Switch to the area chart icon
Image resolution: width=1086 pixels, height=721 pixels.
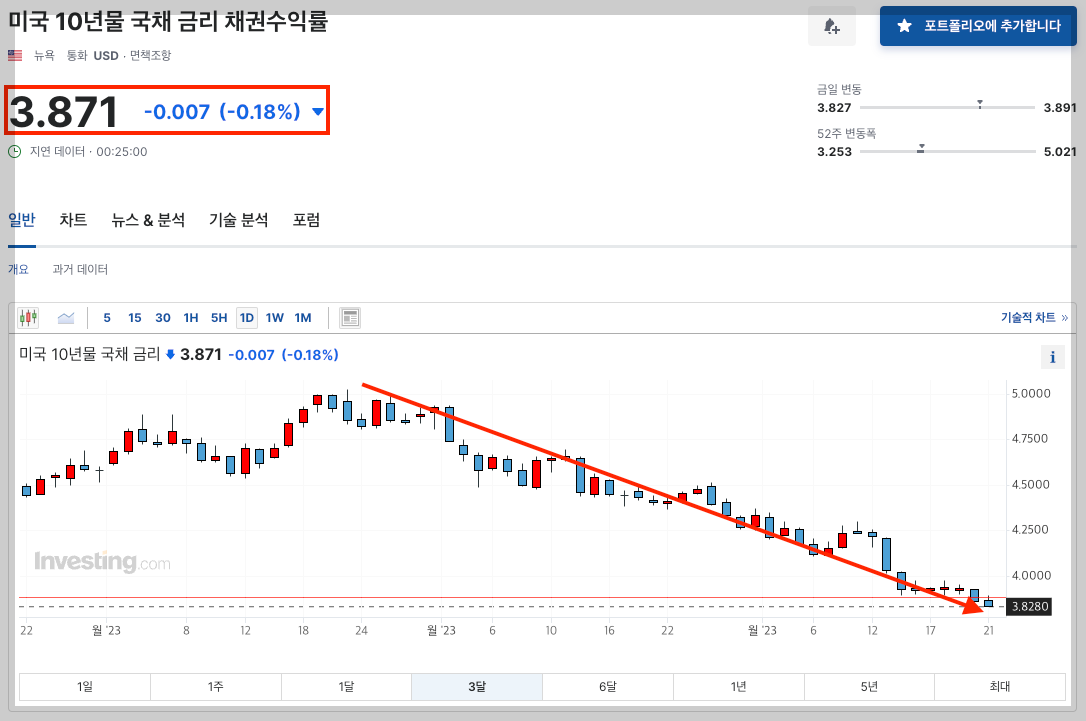[66, 318]
